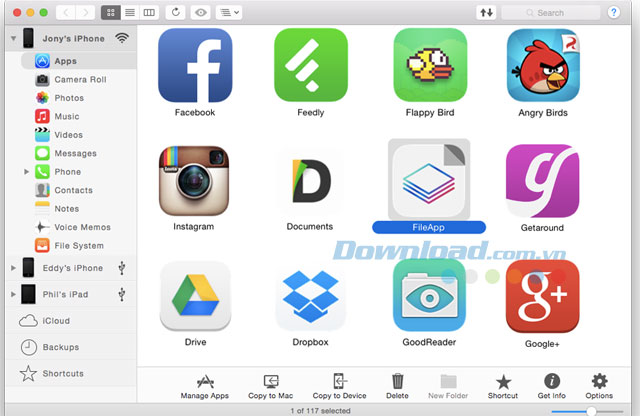Open iCloud in the sidebar
Screen dimensions: 640x416
[71, 321]
